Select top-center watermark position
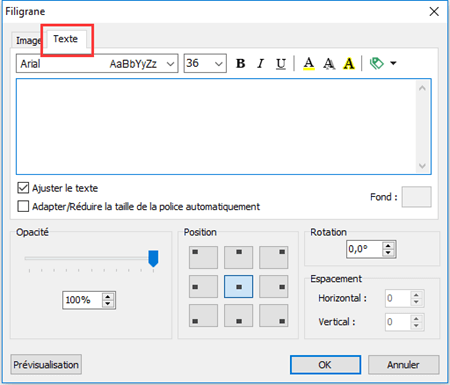This screenshot has width=450, height=385. coord(238,257)
